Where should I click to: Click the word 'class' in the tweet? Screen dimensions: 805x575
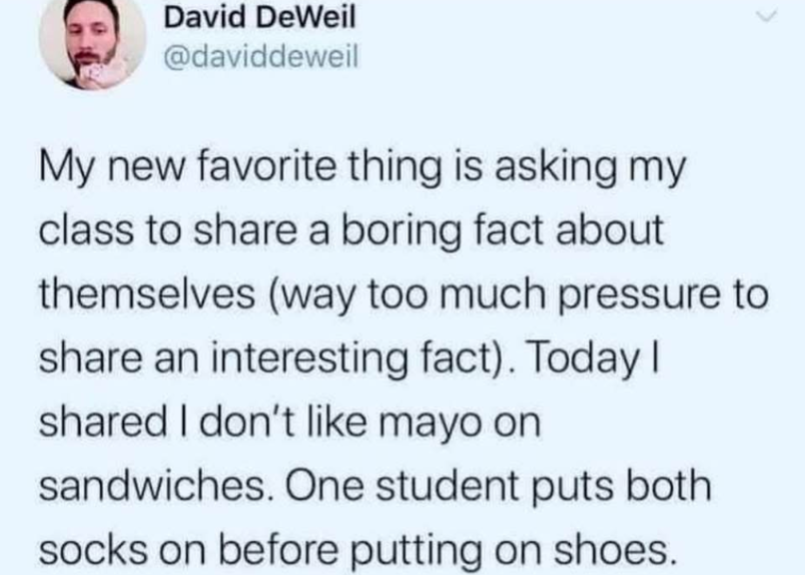pyautogui.click(x=86, y=232)
